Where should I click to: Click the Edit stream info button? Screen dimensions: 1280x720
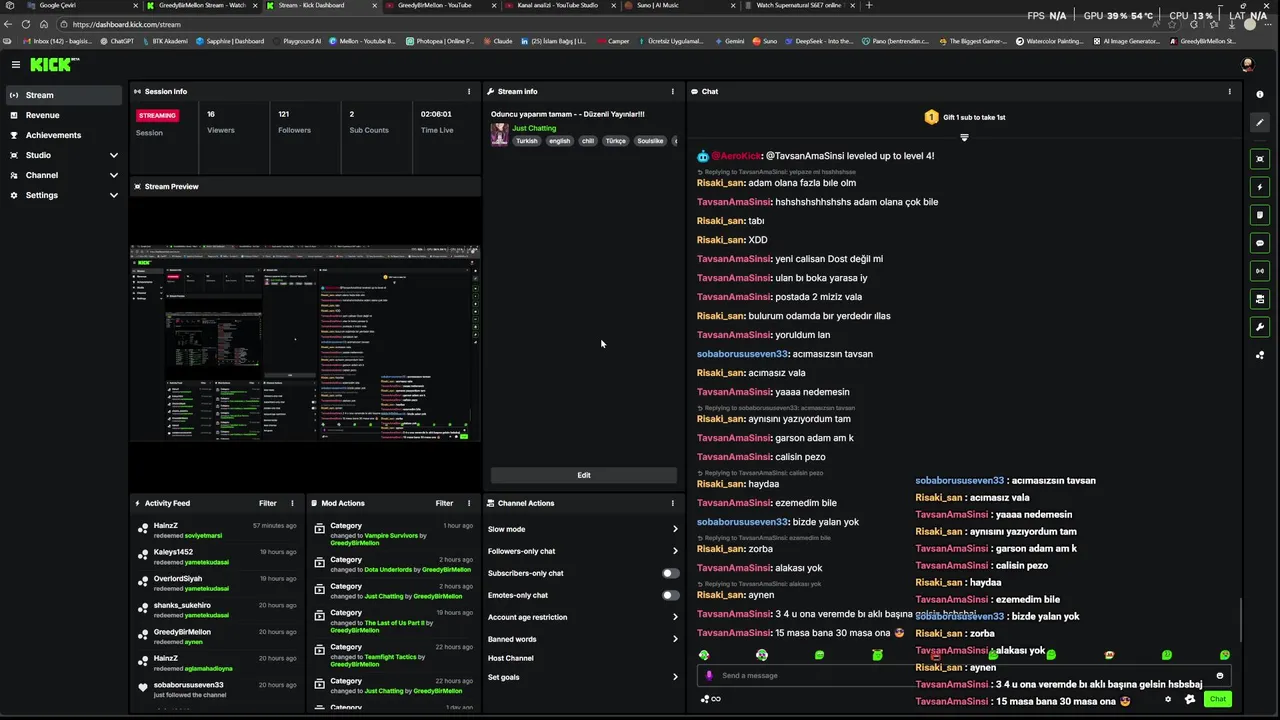(583, 475)
